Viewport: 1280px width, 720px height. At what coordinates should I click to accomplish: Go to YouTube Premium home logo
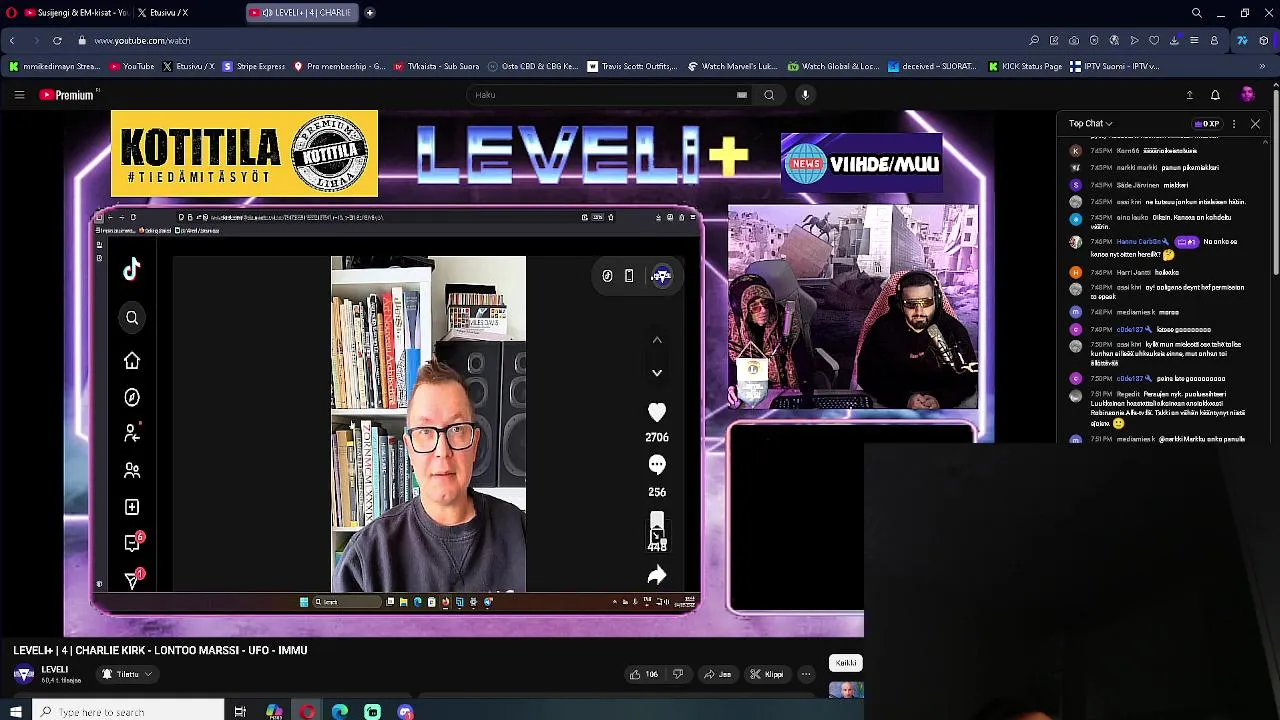(67, 95)
